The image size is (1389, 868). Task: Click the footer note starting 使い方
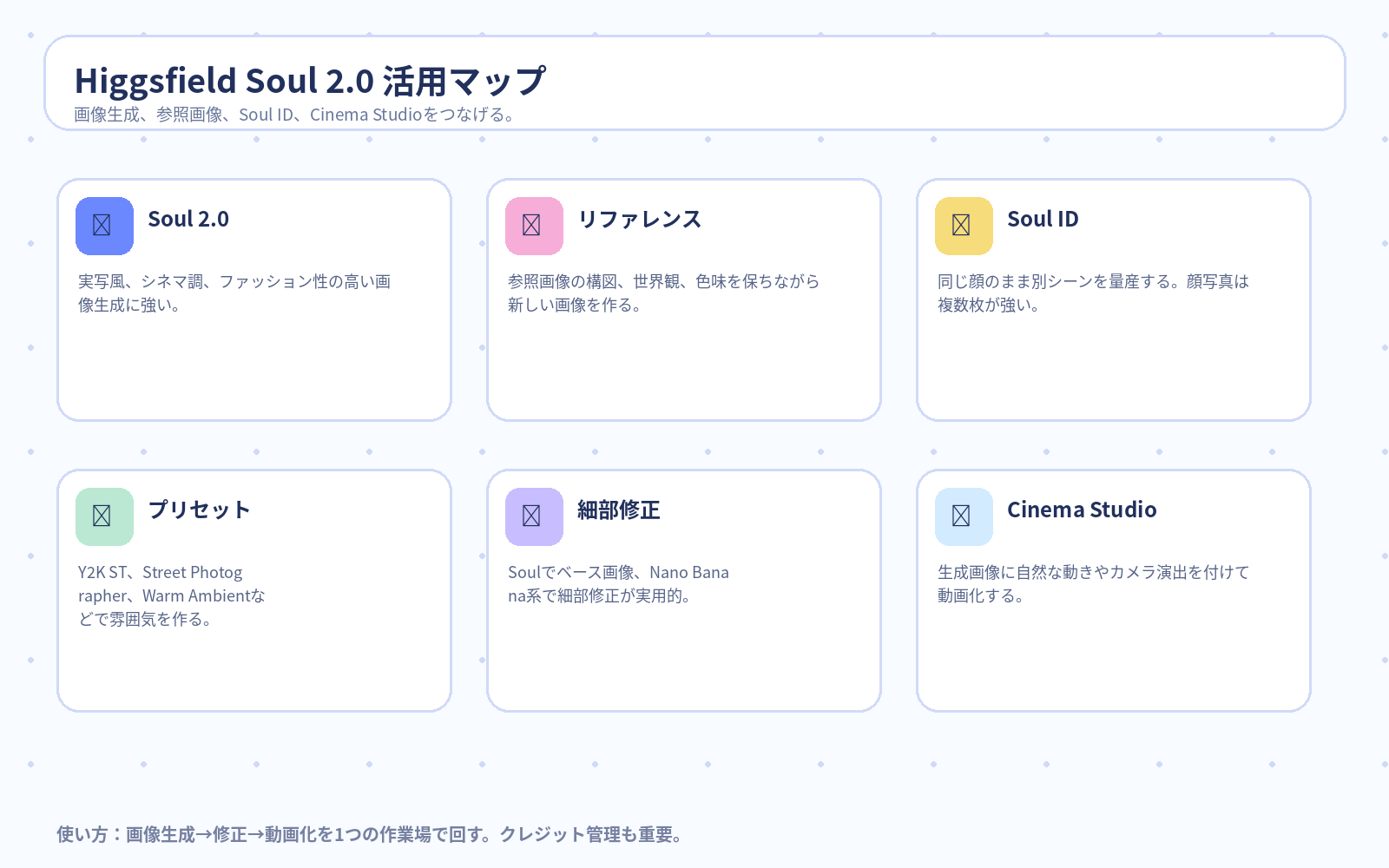pyautogui.click(x=371, y=834)
